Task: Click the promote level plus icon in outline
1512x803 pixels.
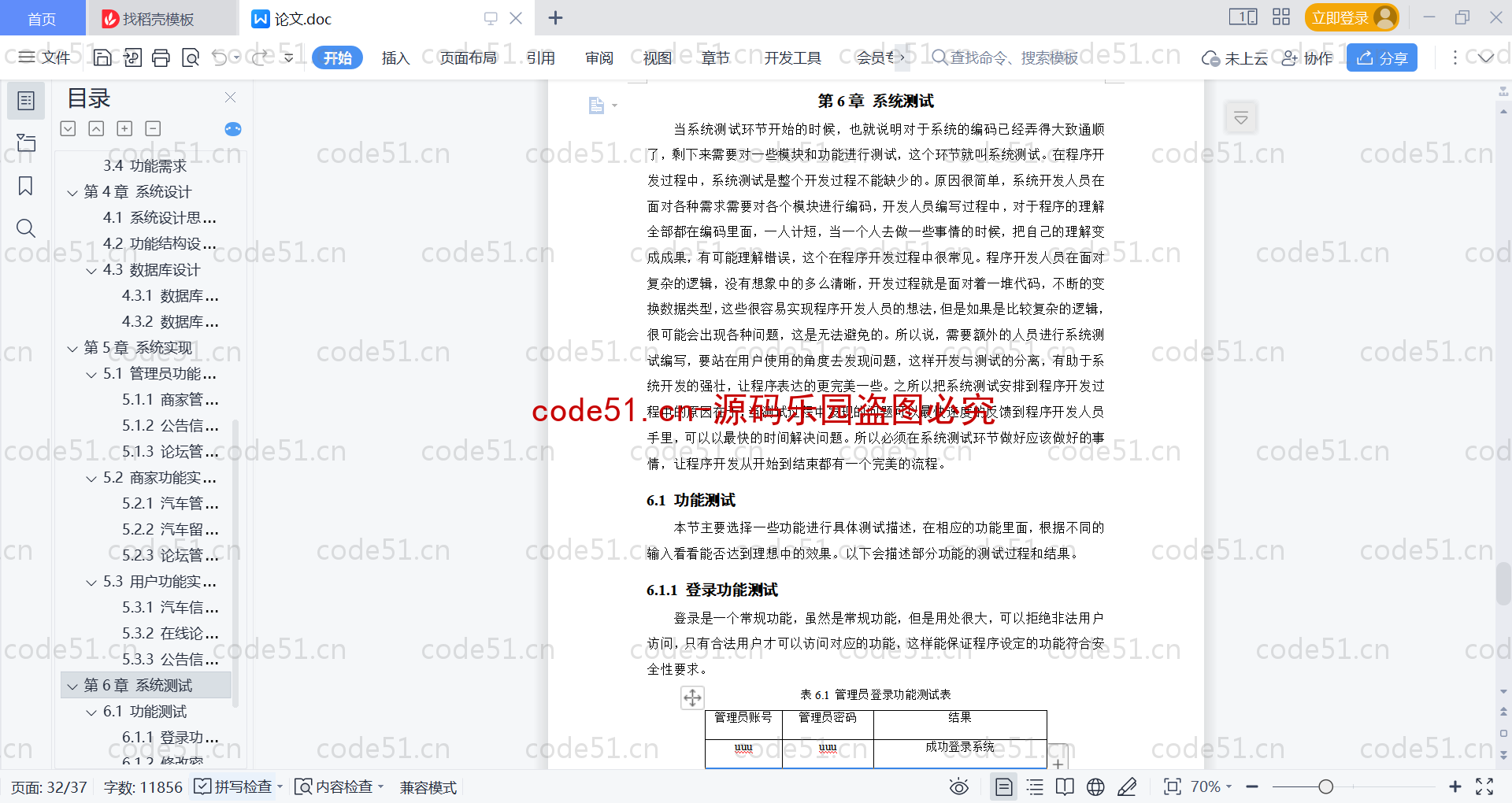Action: tap(124, 128)
